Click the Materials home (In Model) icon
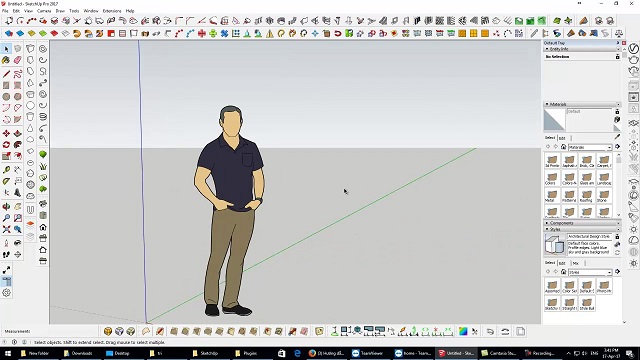The image size is (640, 360). tap(563, 147)
